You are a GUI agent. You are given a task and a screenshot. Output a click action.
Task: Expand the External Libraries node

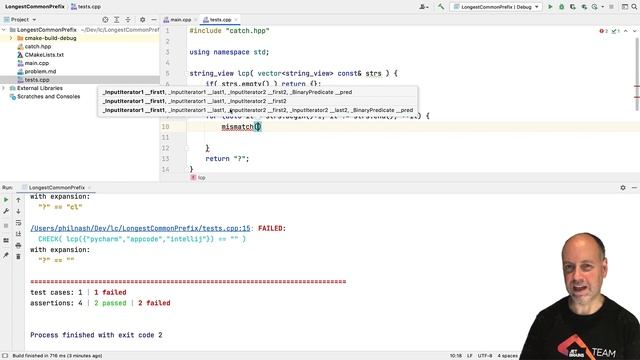(4, 88)
